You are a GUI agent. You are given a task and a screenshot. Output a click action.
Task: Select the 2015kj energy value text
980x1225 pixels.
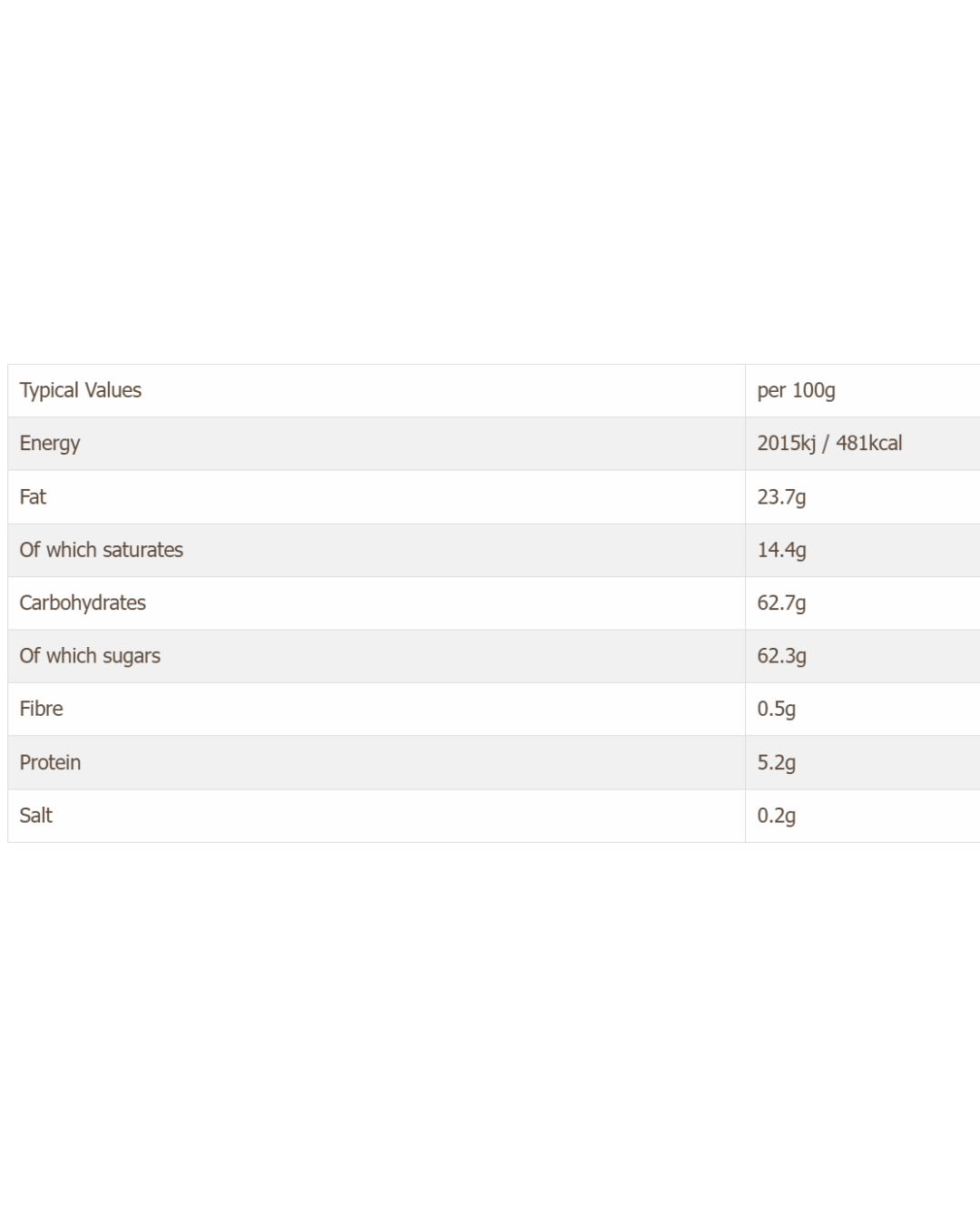coord(786,444)
